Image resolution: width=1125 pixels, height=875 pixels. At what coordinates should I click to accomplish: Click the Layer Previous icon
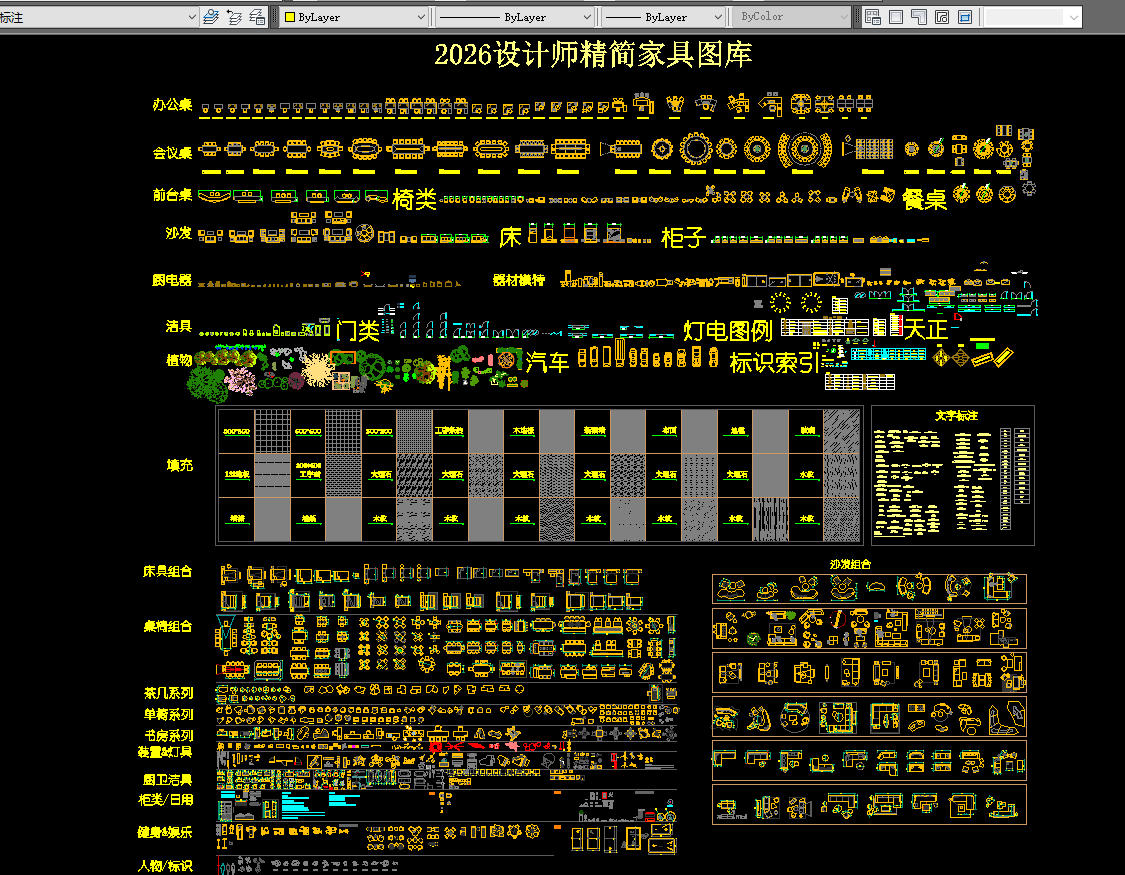[x=234, y=17]
